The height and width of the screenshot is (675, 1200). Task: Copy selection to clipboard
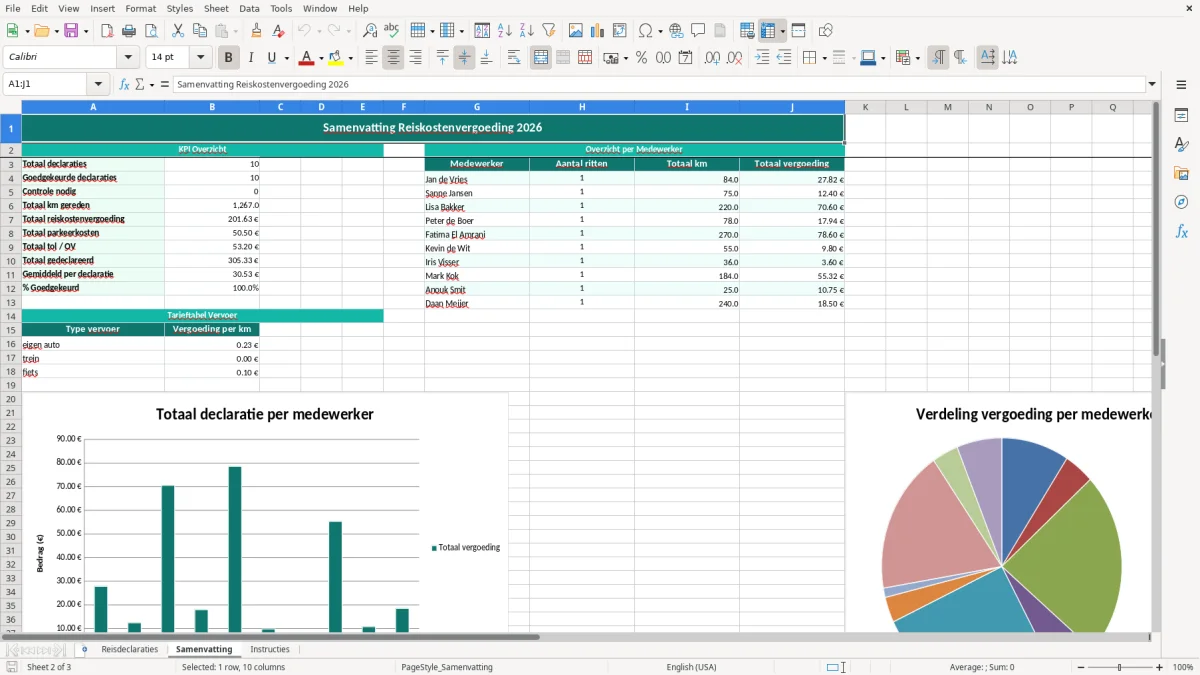[x=199, y=31]
